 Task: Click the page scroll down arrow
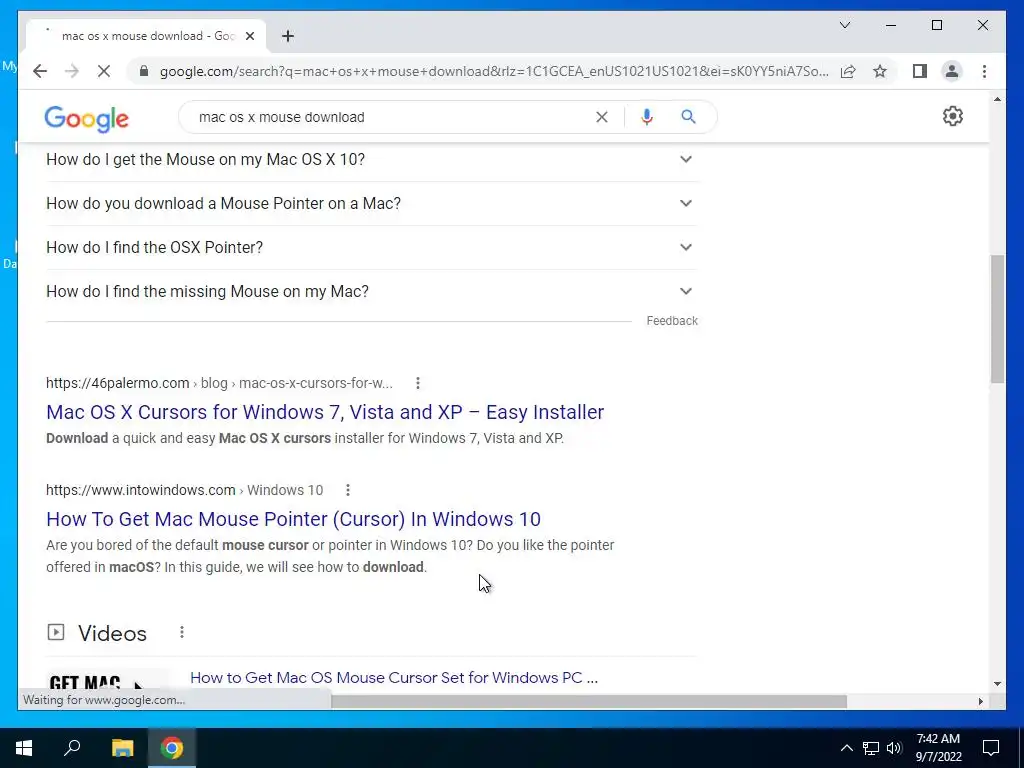(997, 684)
